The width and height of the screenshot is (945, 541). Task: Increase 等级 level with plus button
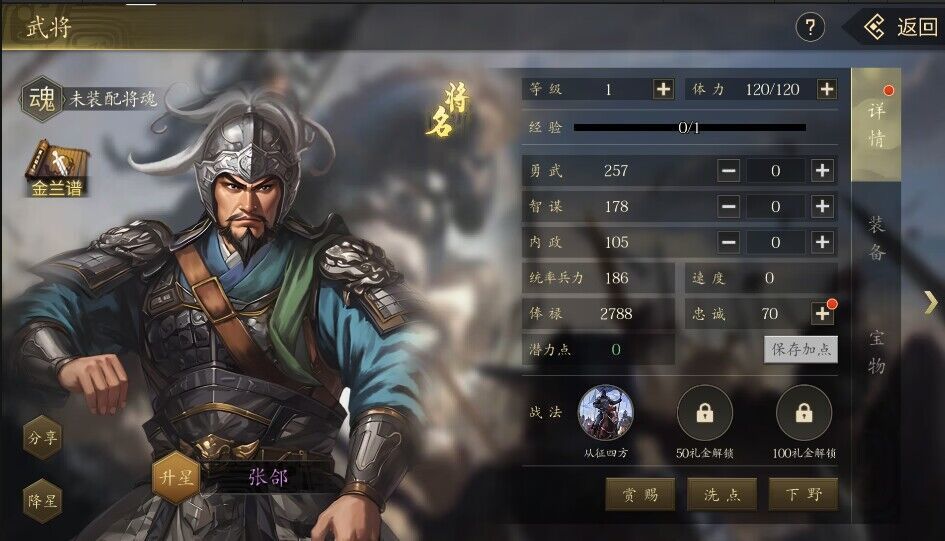(664, 89)
